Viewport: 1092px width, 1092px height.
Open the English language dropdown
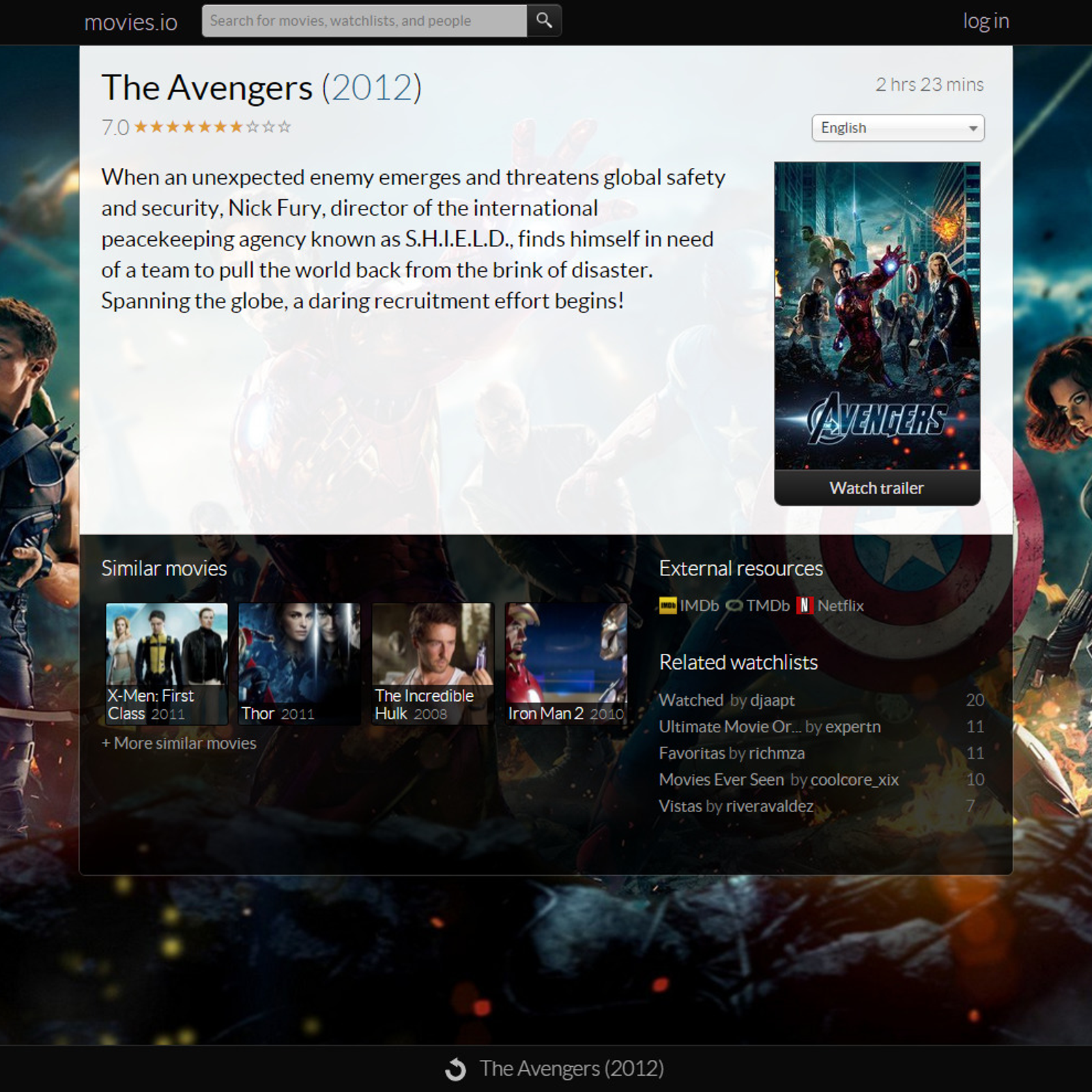tap(897, 128)
